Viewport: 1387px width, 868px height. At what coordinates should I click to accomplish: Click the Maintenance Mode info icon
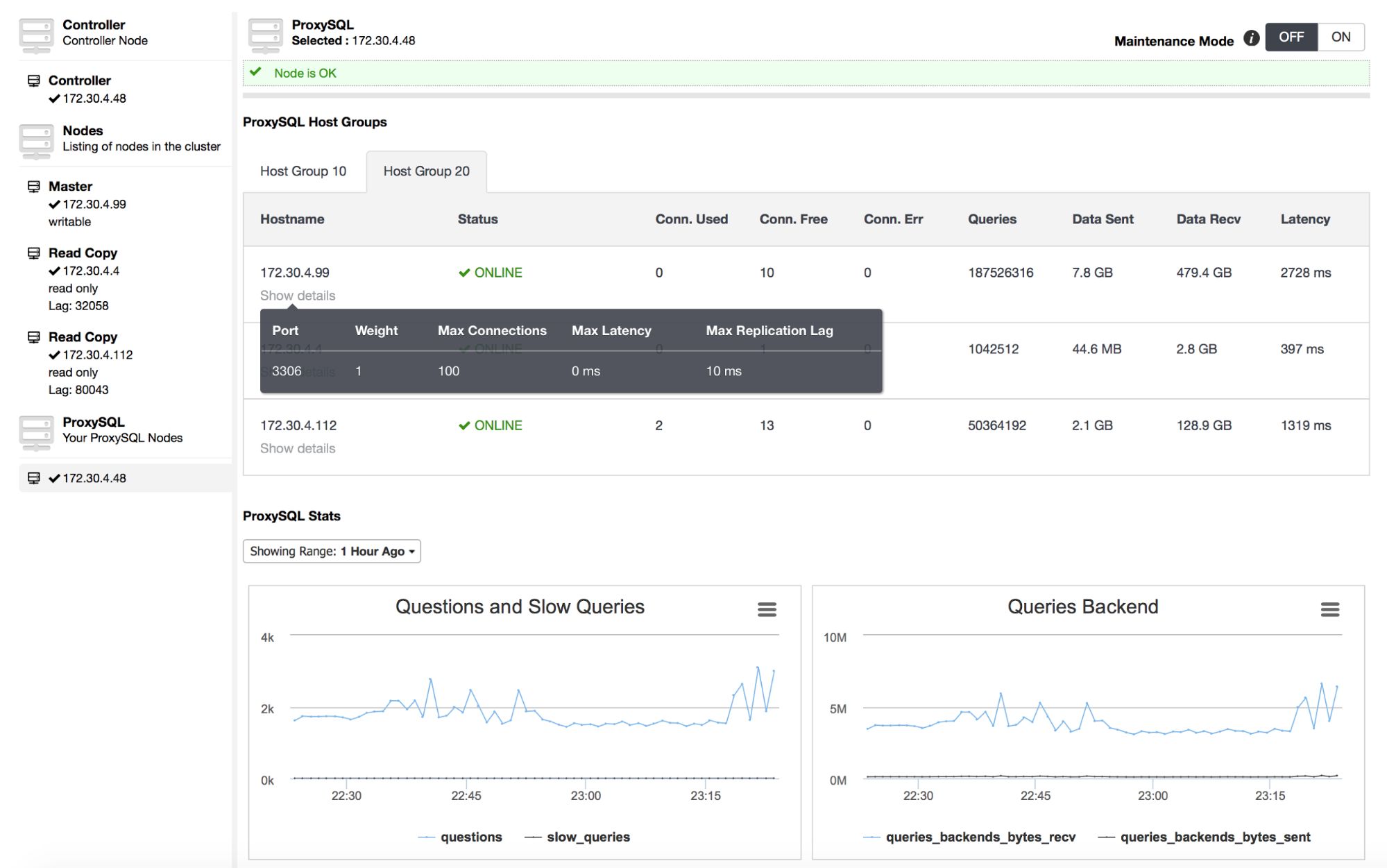coord(1251,38)
